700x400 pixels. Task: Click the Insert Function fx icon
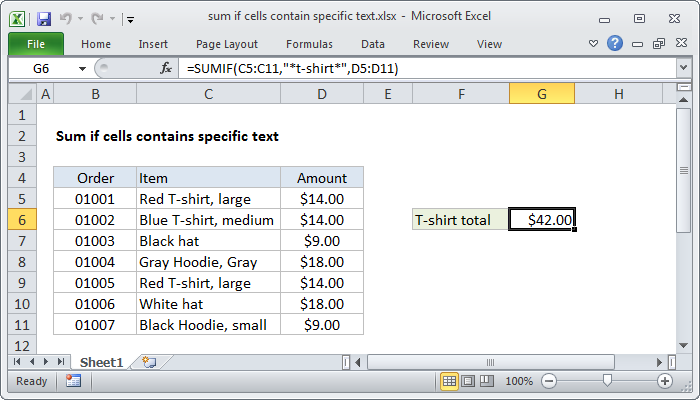[166, 67]
